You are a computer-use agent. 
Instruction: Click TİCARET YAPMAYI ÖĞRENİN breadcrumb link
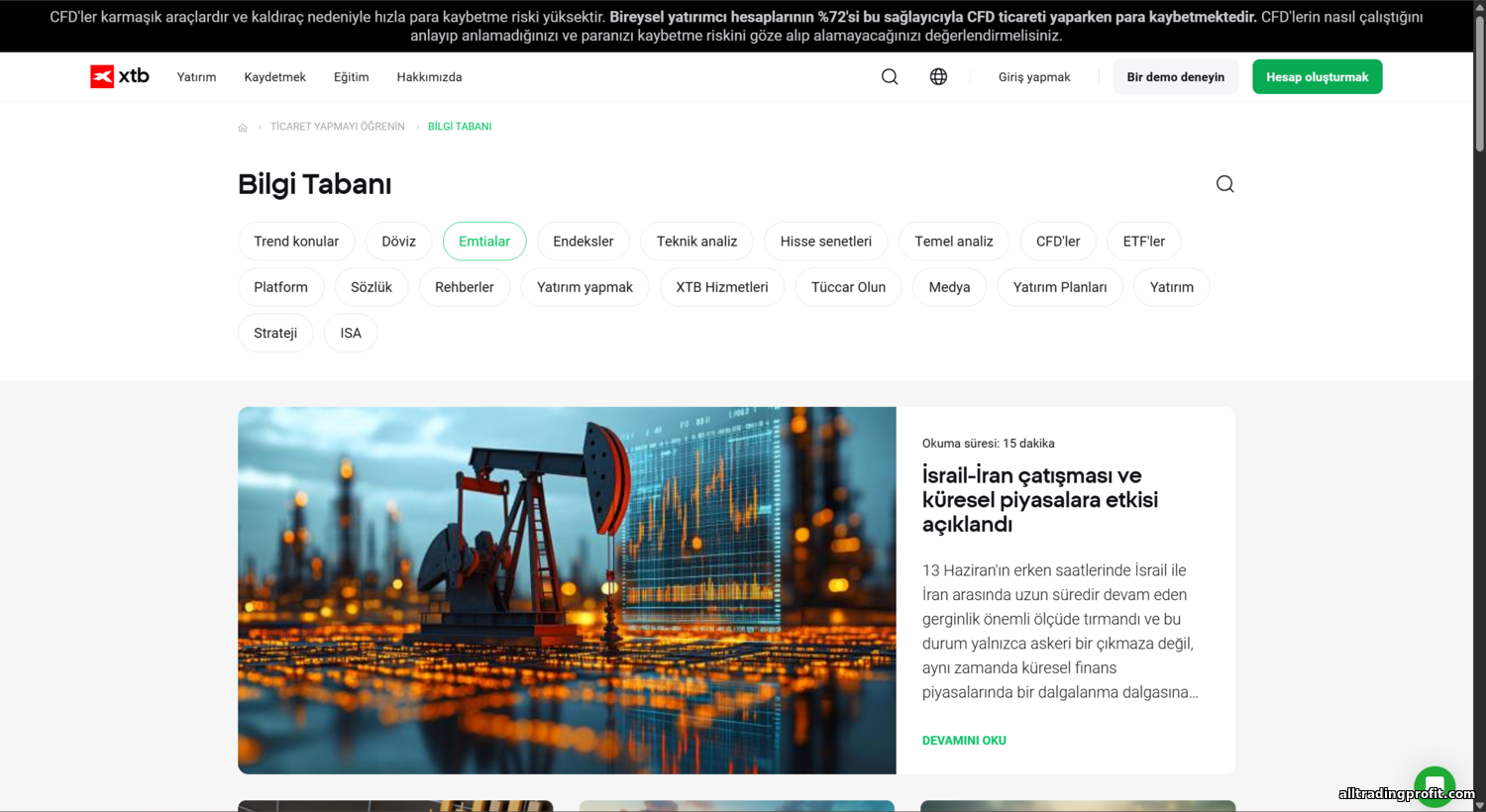pyautogui.click(x=337, y=127)
